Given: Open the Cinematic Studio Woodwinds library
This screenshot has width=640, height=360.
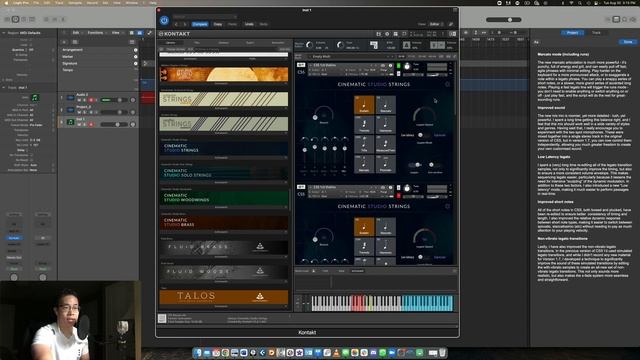Looking at the screenshot, I should coord(224,198).
